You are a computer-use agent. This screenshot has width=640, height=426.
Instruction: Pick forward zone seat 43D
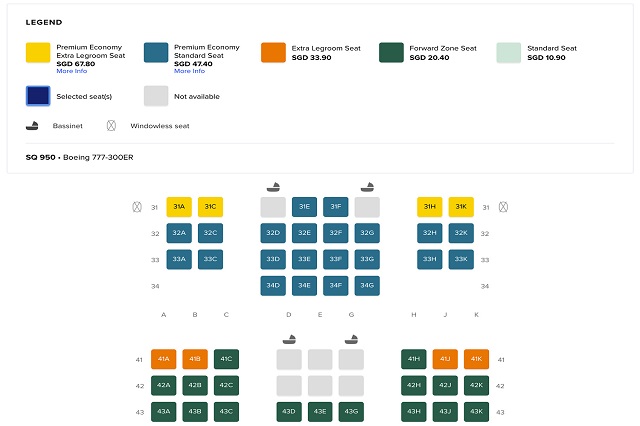(x=289, y=411)
